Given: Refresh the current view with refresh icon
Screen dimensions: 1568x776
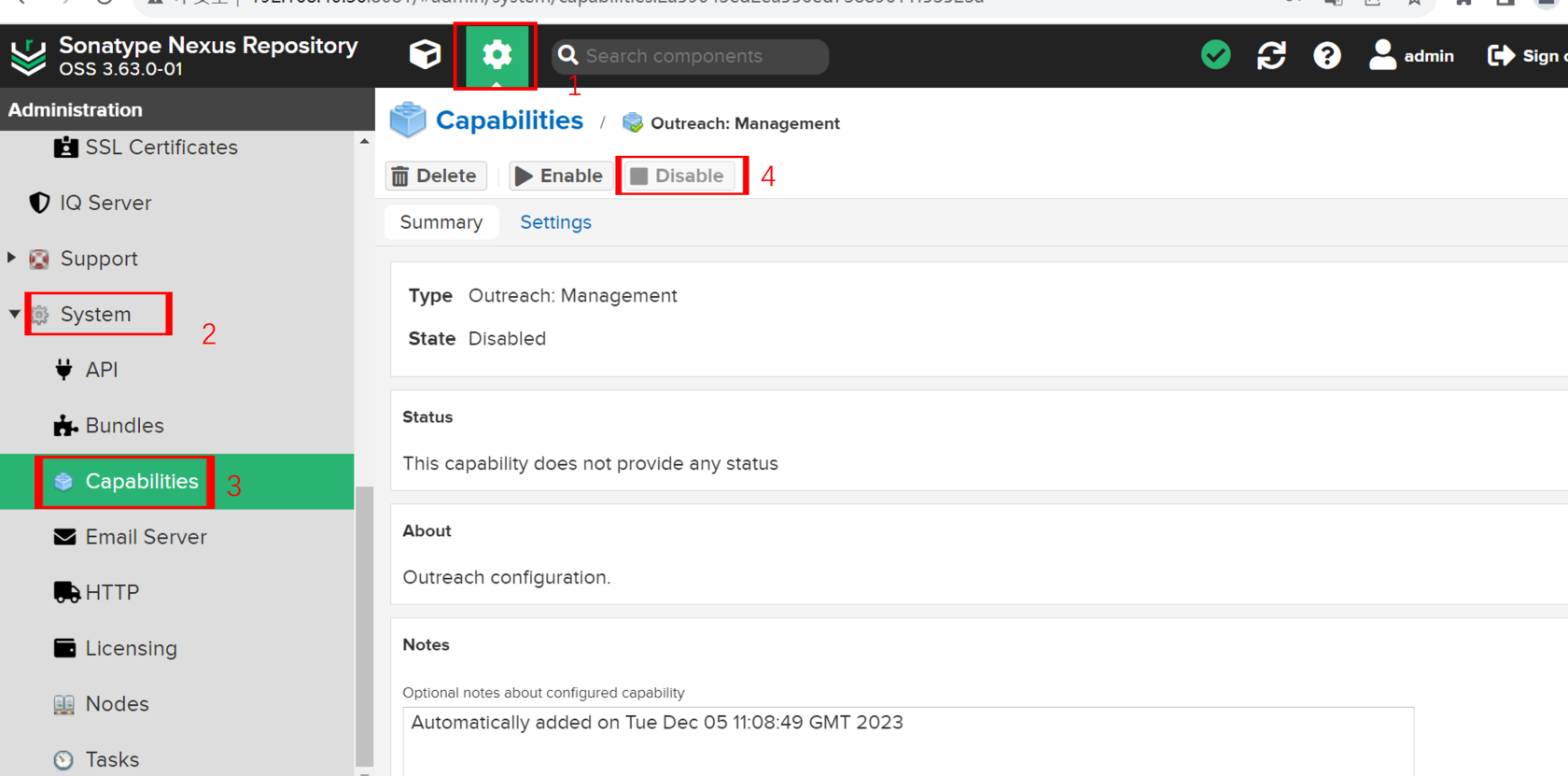Looking at the screenshot, I should click(x=1271, y=56).
